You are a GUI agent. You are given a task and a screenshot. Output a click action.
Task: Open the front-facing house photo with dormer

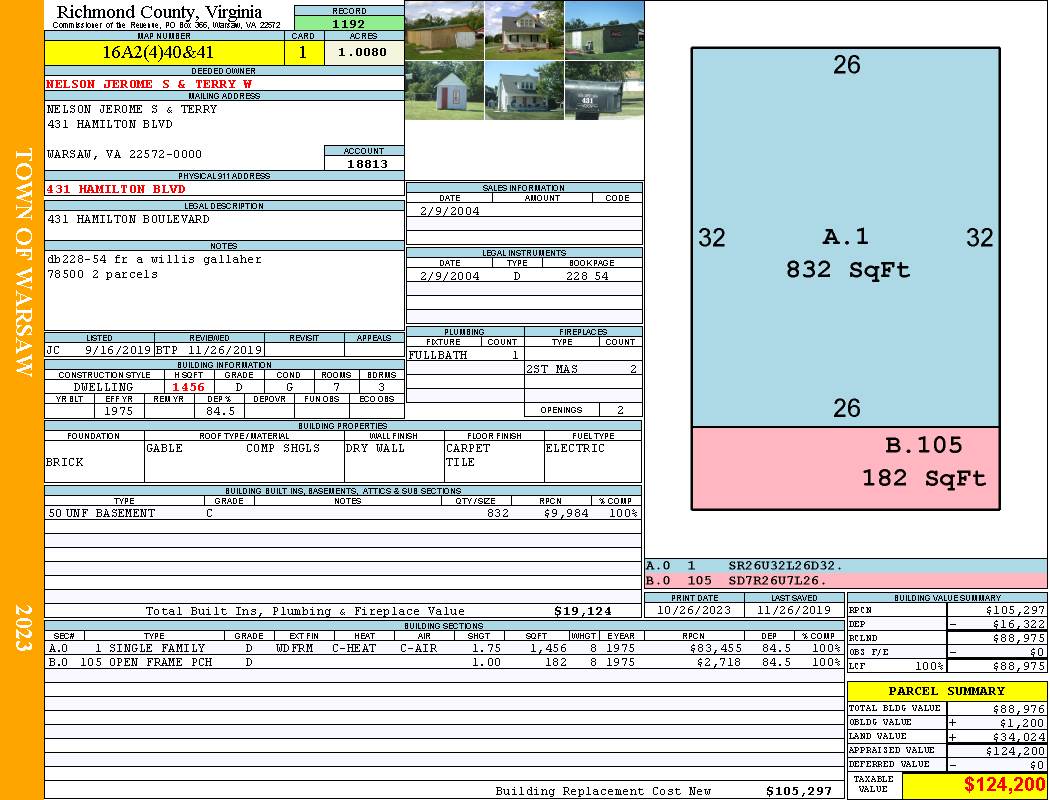524,30
